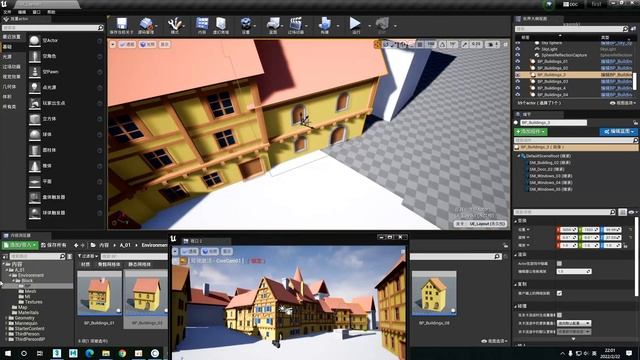Click the Play button in toolbar
This screenshot has height=360, width=640.
[355, 23]
